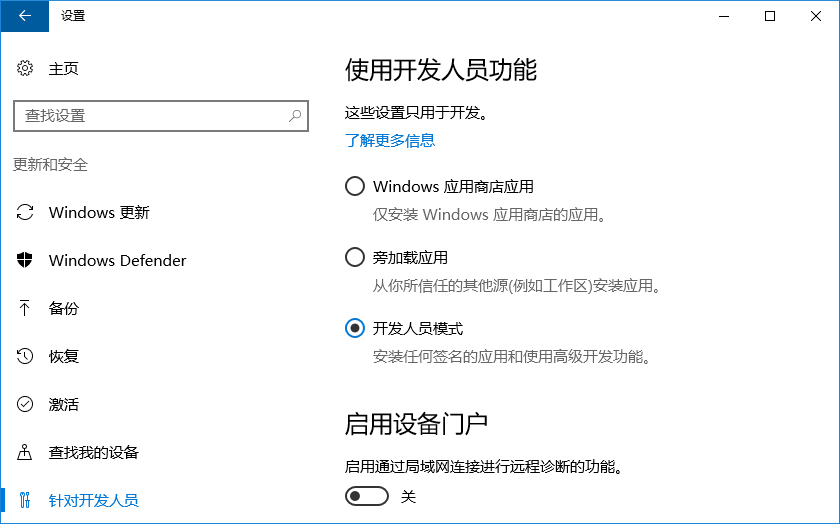Open the 主页 home link
Image resolution: width=840 pixels, height=524 pixels.
click(63, 68)
